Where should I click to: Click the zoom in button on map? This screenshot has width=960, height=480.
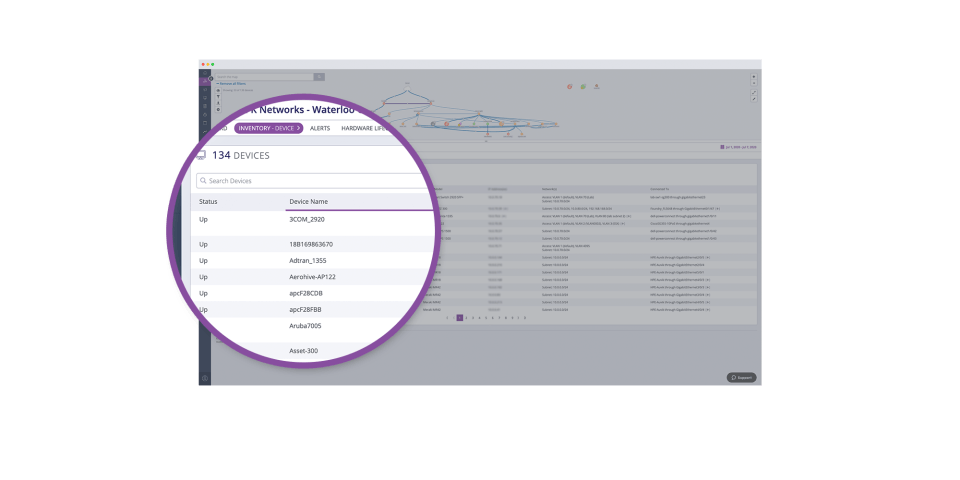(754, 77)
